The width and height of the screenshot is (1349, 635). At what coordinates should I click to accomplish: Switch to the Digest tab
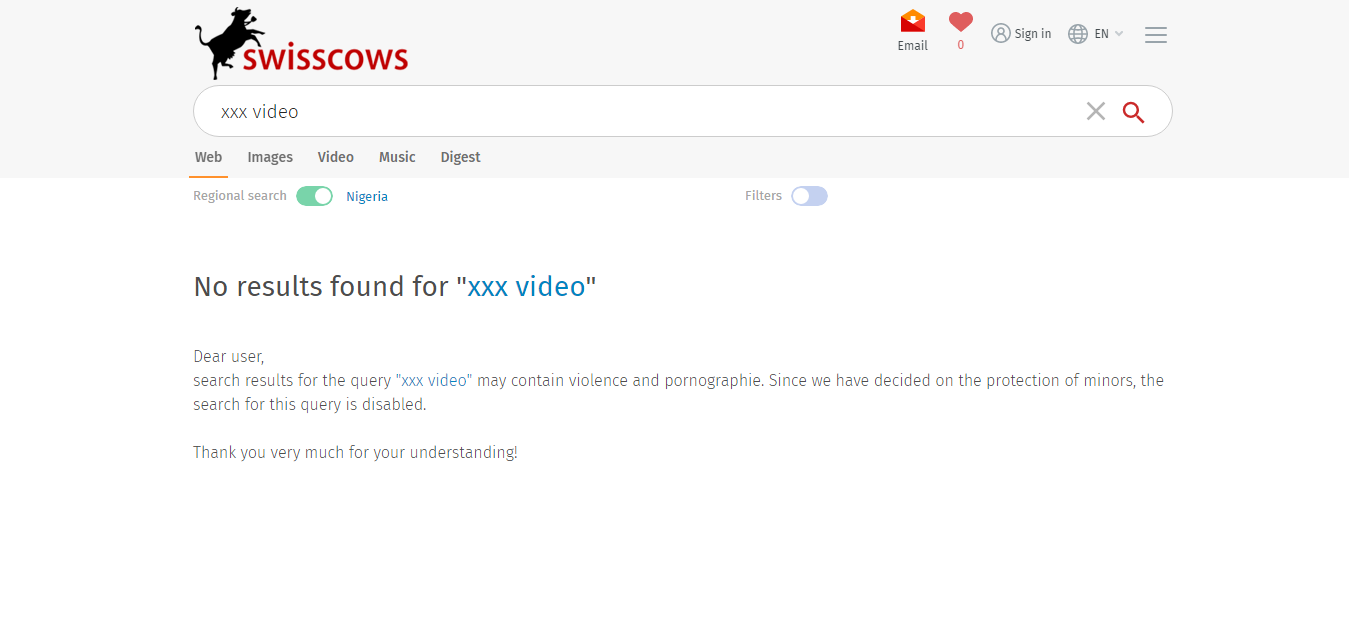coord(461,157)
